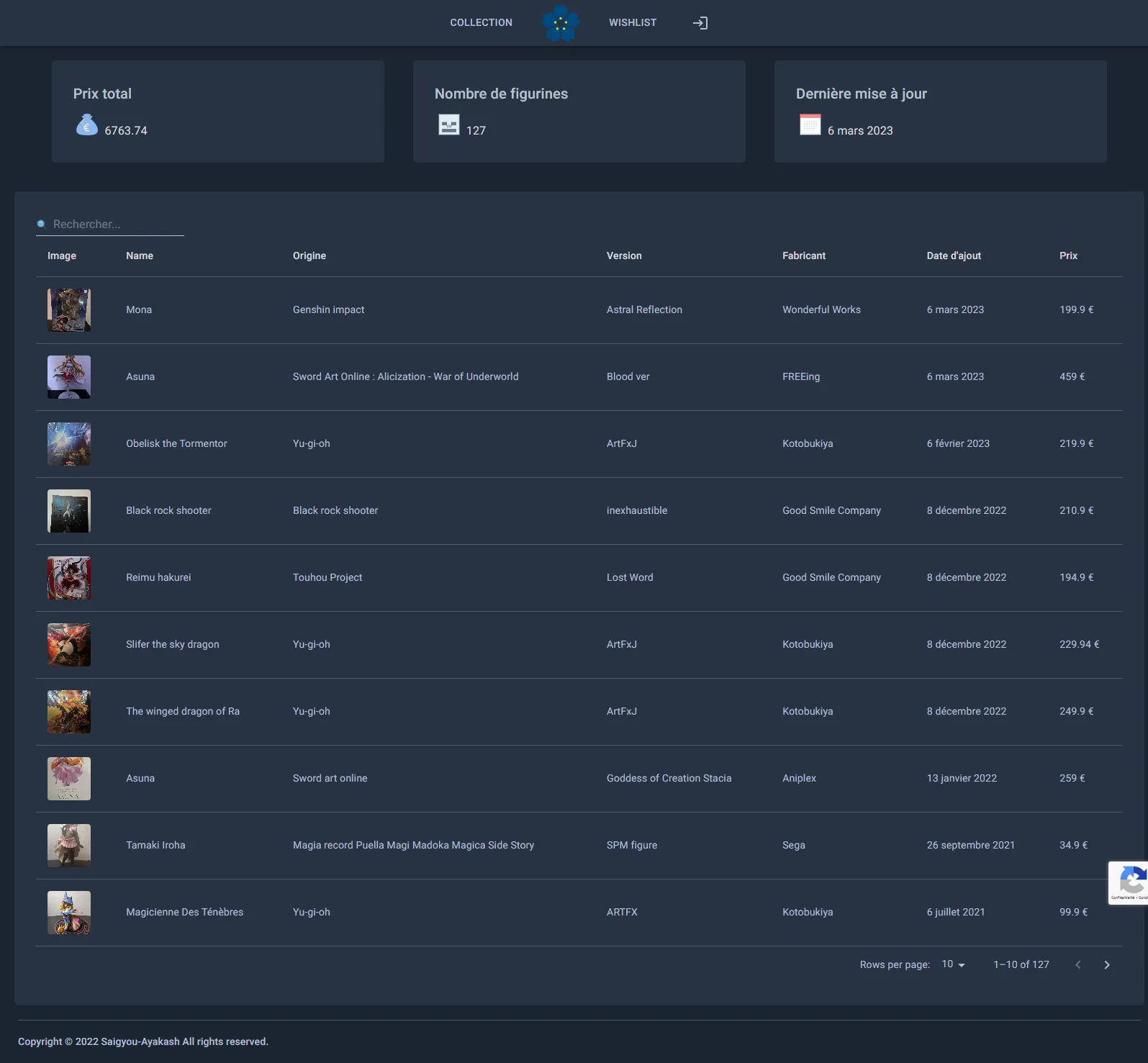Open the winged dragon of Ra thumbnail
This screenshot has width=1148, height=1063.
(x=69, y=712)
